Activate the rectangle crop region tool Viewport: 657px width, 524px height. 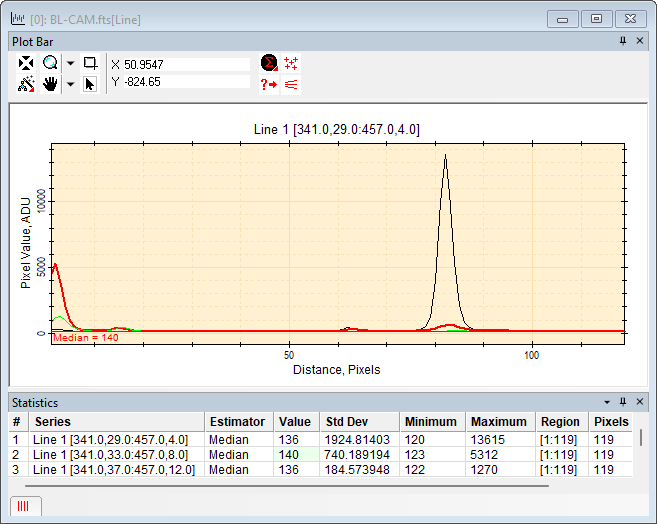90,63
